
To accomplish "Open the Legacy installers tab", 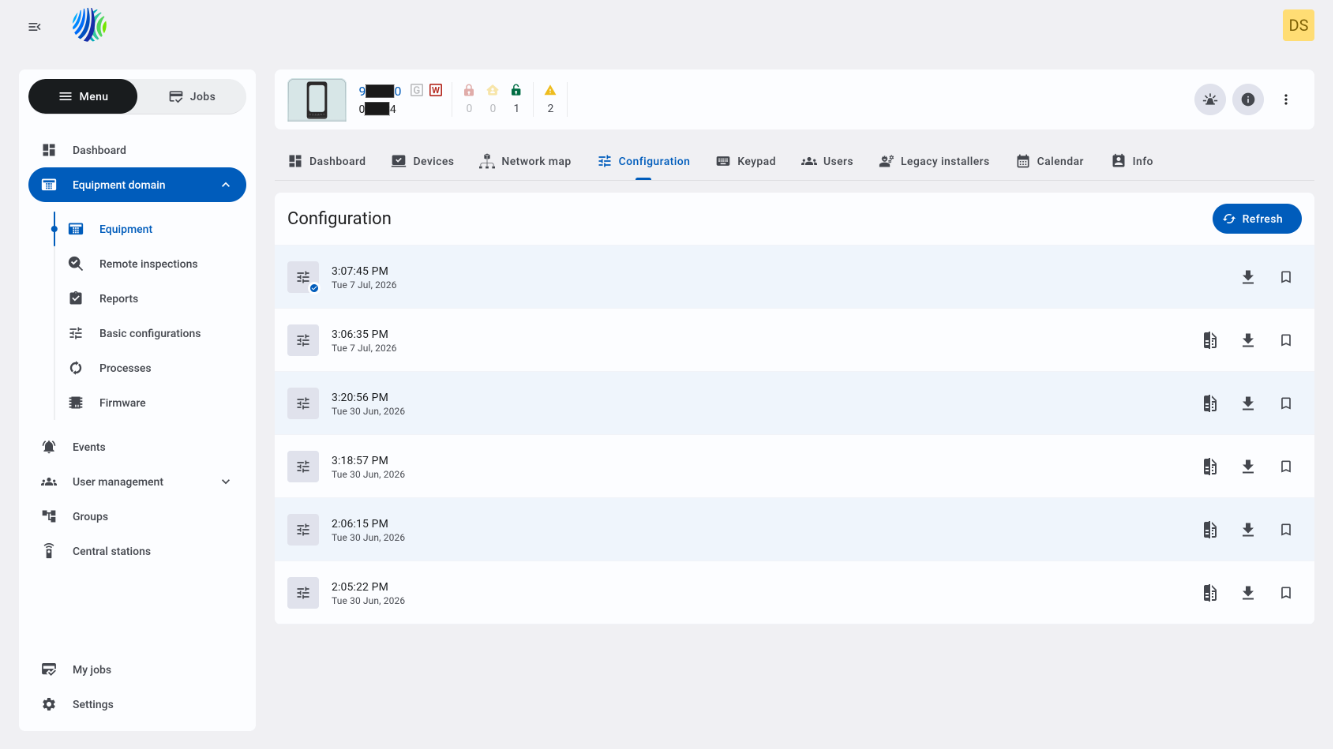I will coord(934,161).
